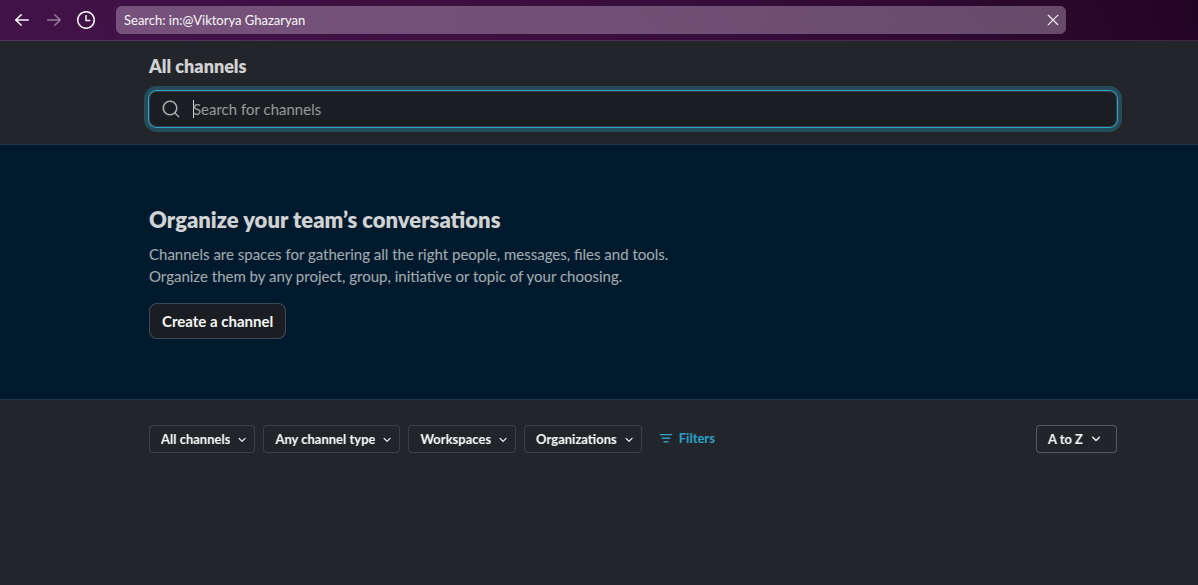Image resolution: width=1198 pixels, height=585 pixels.
Task: Click the chevron on the Organizations button
Action: 629,439
